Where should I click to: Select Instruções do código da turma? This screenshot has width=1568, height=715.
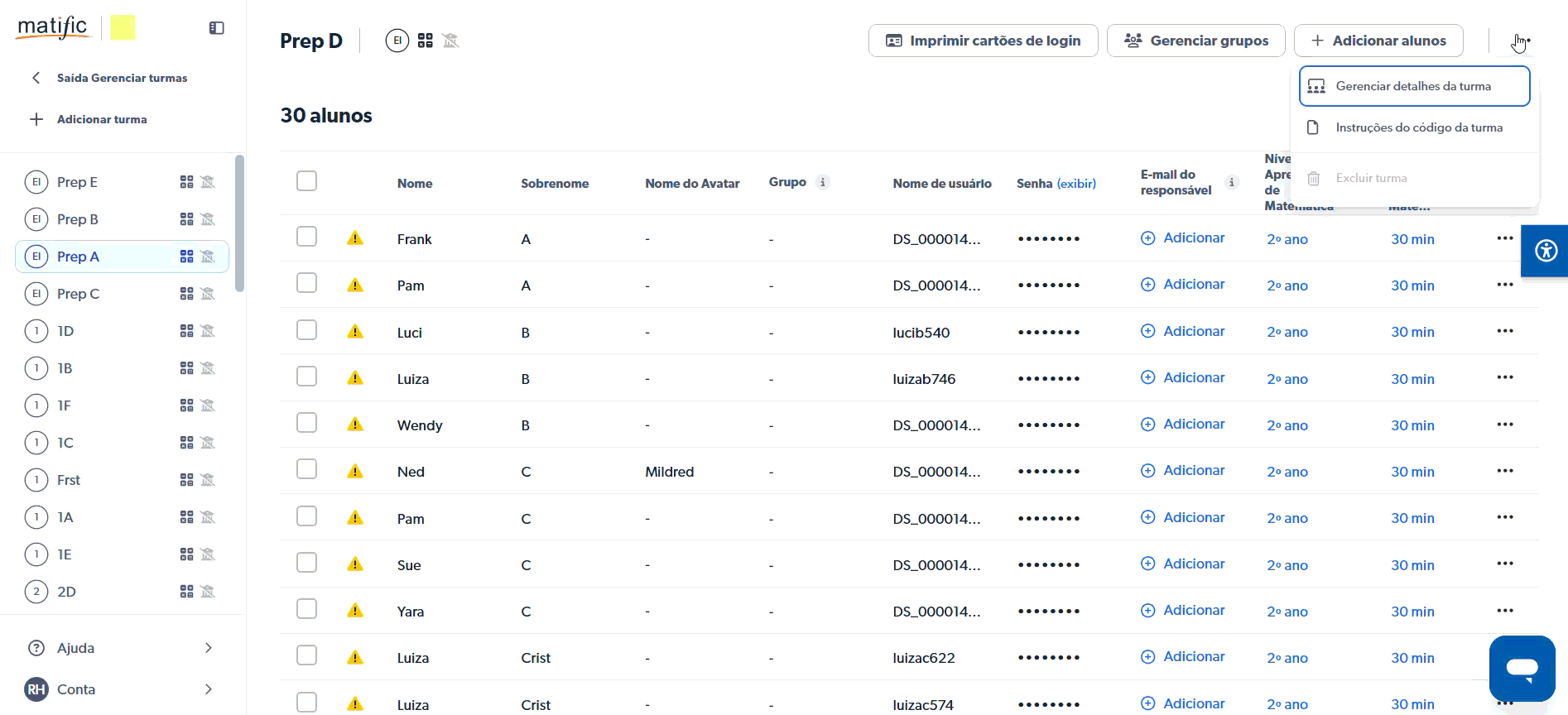1418,127
